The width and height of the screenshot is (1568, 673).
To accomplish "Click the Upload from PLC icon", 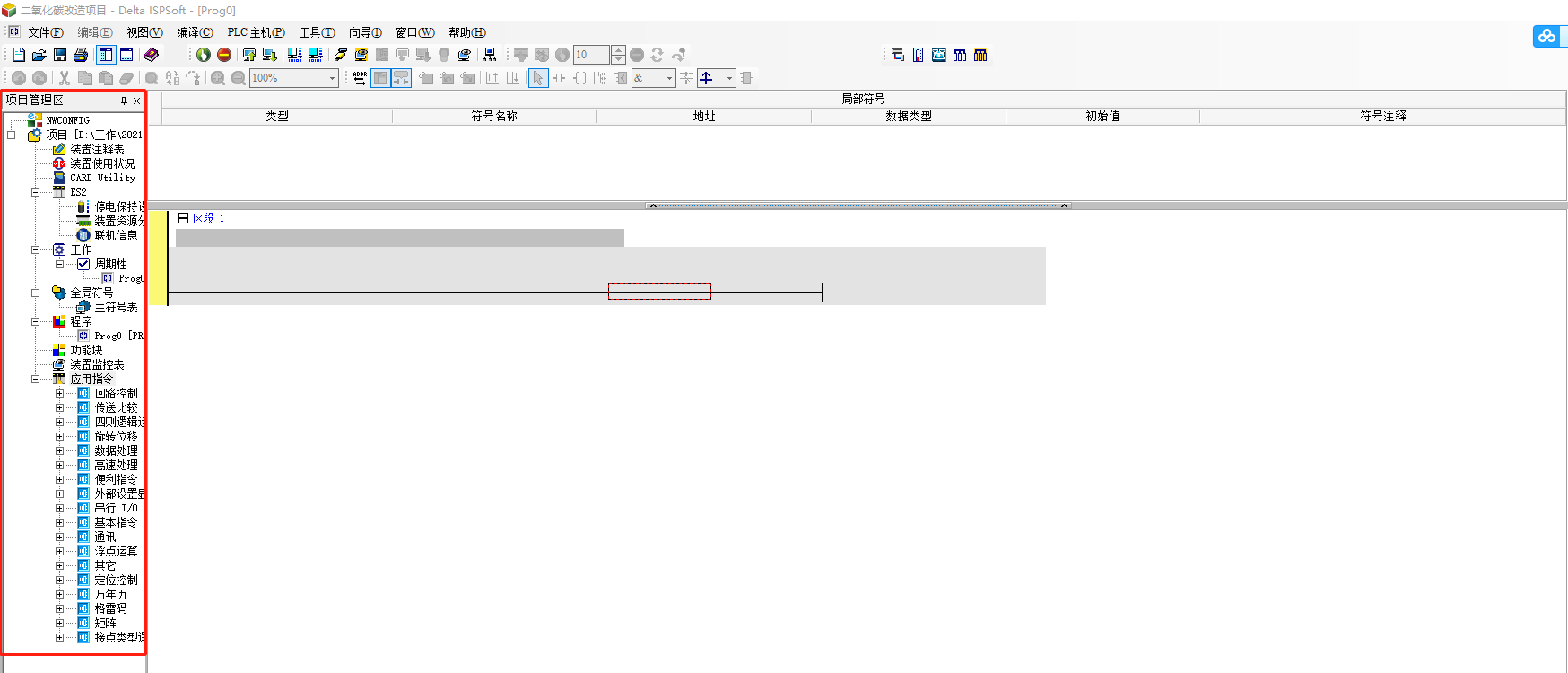I will [249, 55].
